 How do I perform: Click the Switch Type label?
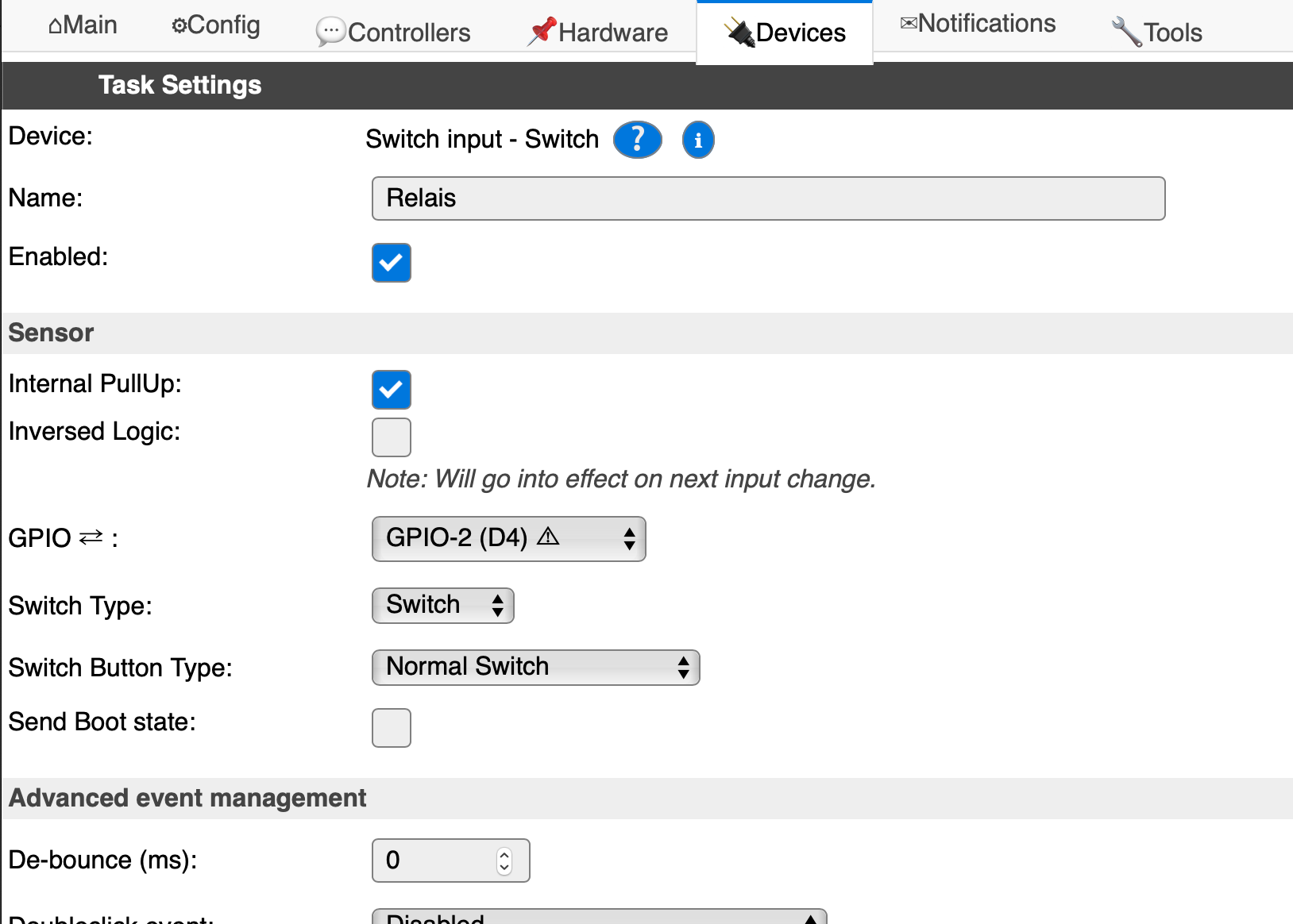pyautogui.click(x=80, y=606)
